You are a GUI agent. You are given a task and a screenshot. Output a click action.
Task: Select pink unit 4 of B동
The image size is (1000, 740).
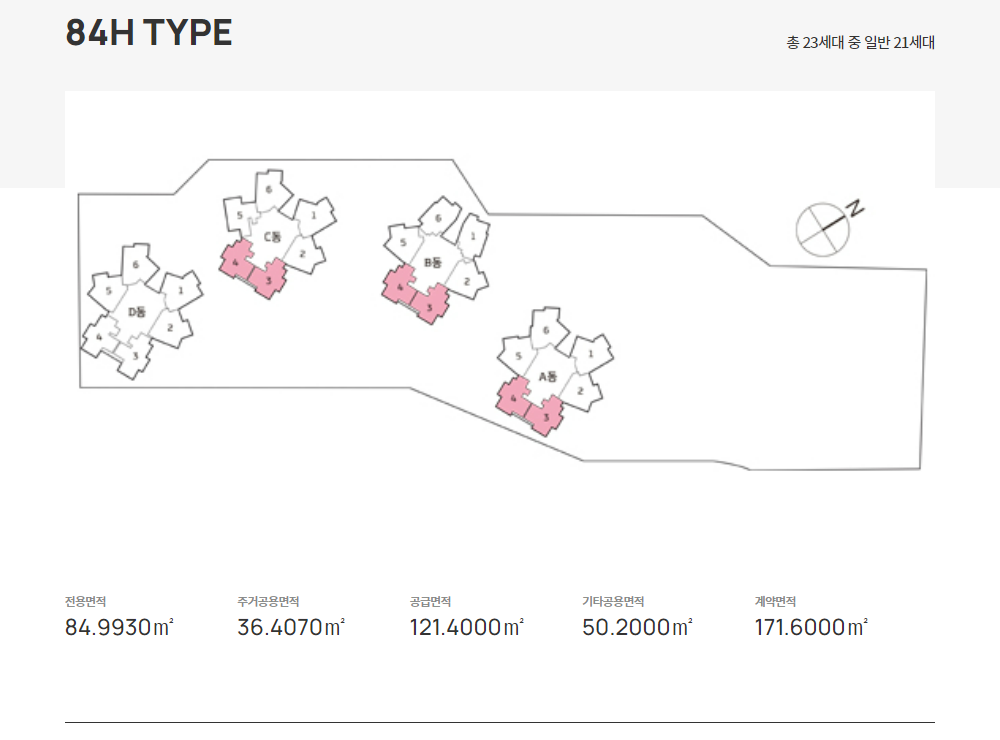400,286
